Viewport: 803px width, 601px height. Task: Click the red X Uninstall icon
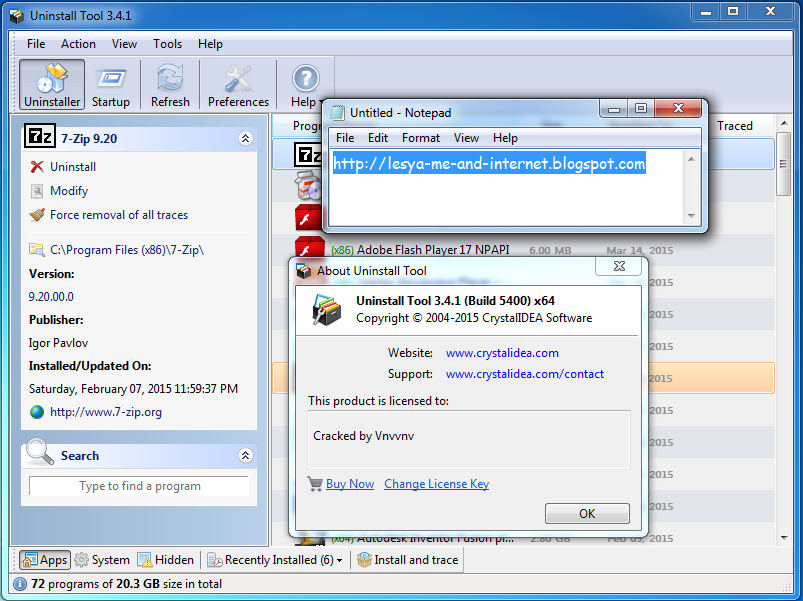click(37, 167)
